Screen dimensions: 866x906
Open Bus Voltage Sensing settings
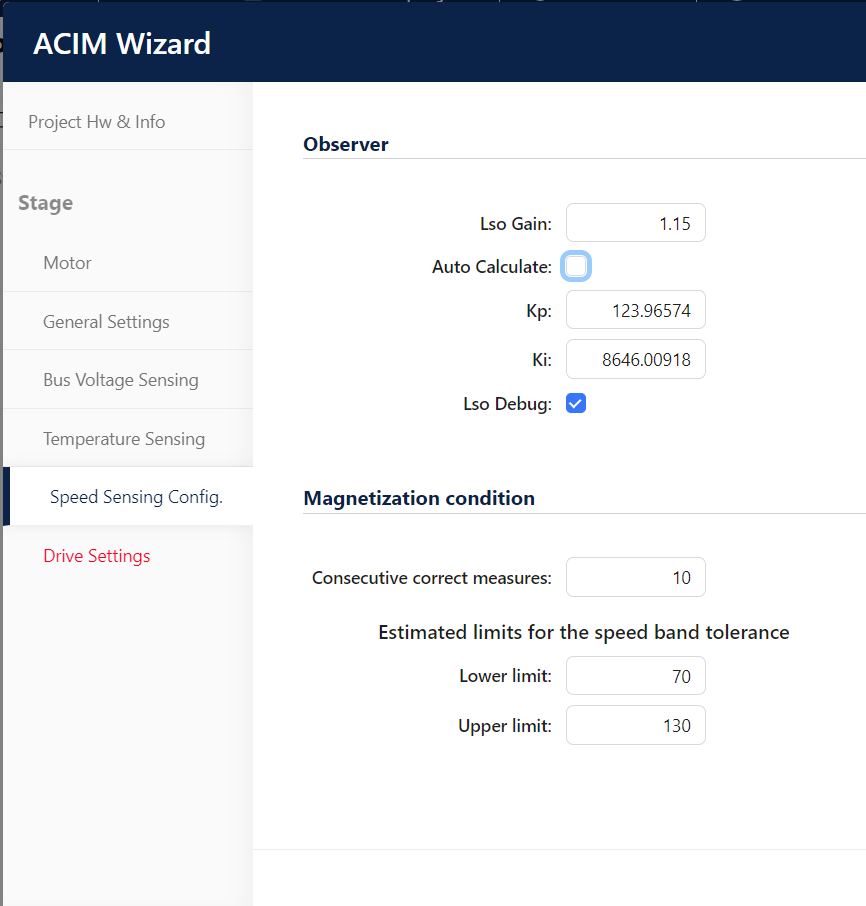click(121, 380)
